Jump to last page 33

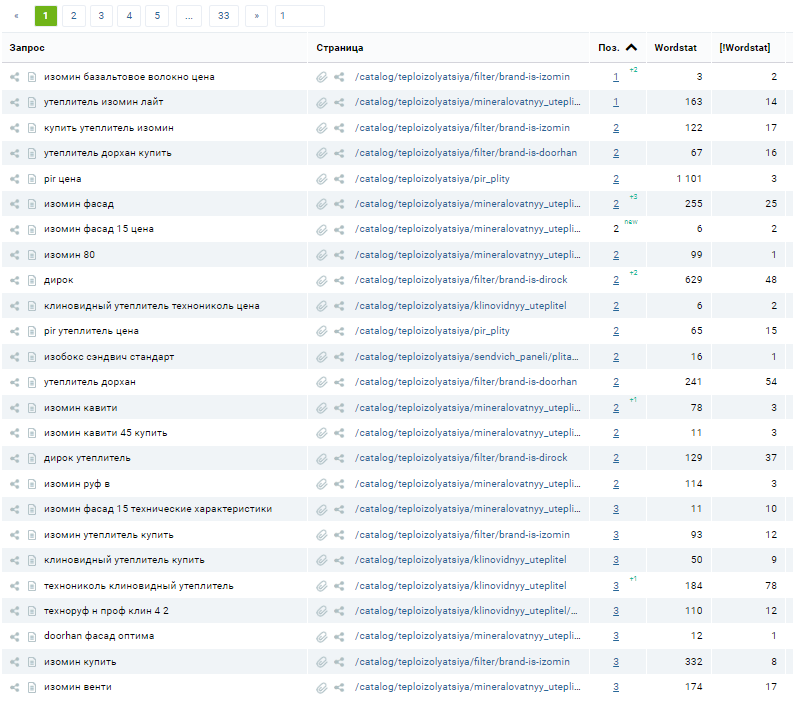[223, 16]
